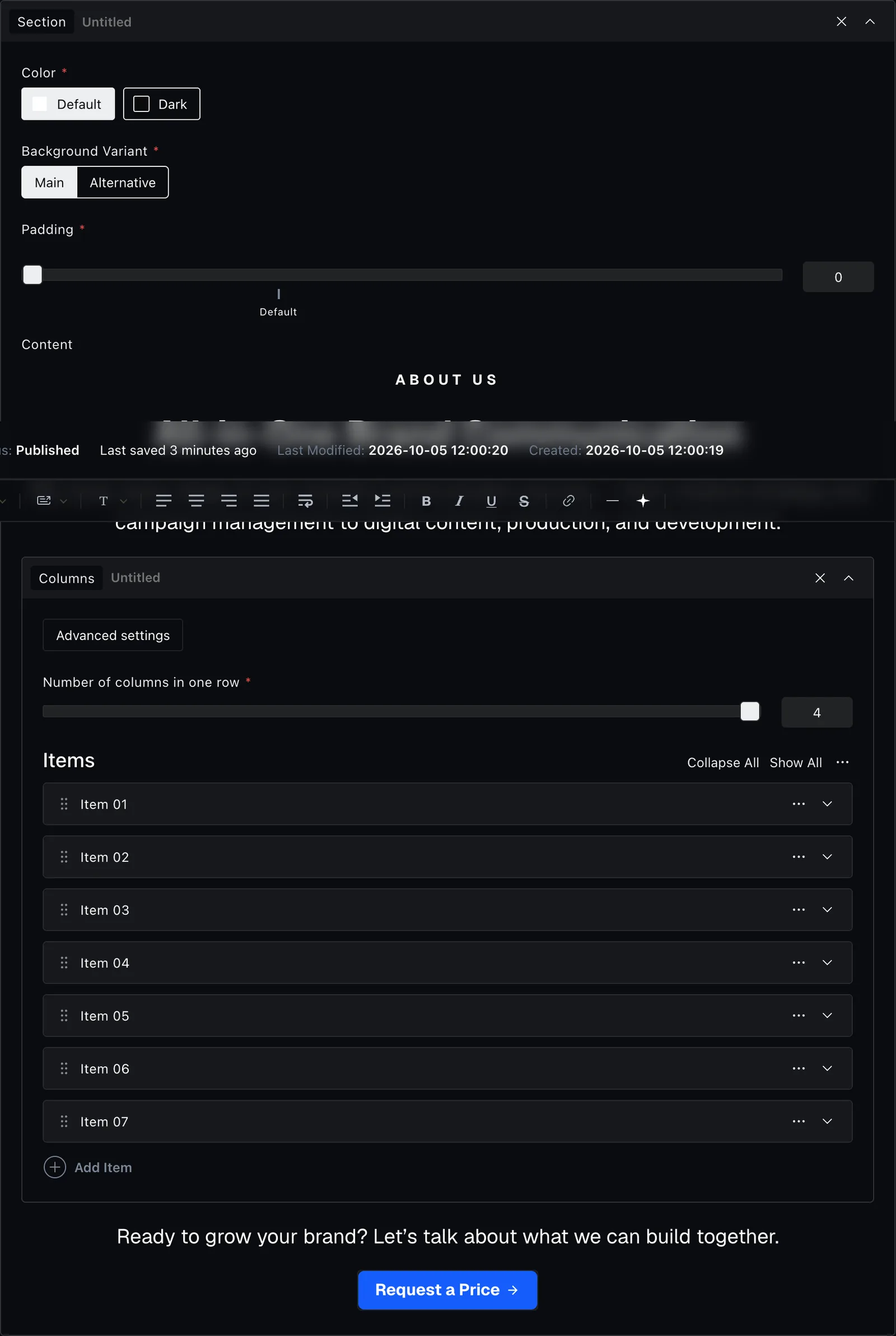Insert a link via chain icon
The height and width of the screenshot is (1336, 896).
pos(568,501)
